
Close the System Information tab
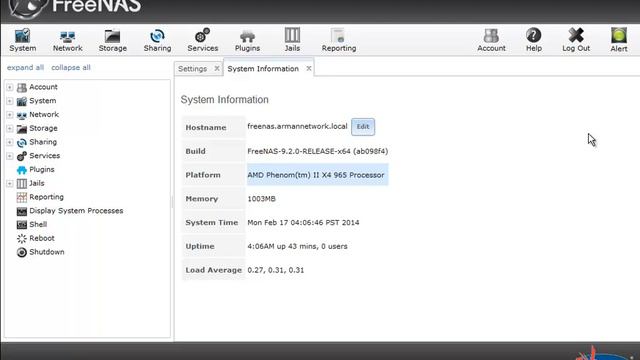coord(309,69)
